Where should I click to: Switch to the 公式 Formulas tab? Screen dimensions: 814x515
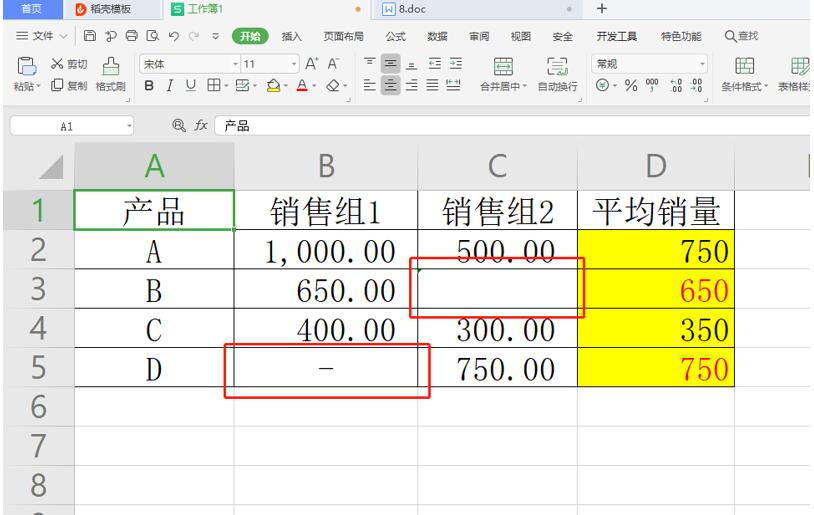tap(395, 36)
